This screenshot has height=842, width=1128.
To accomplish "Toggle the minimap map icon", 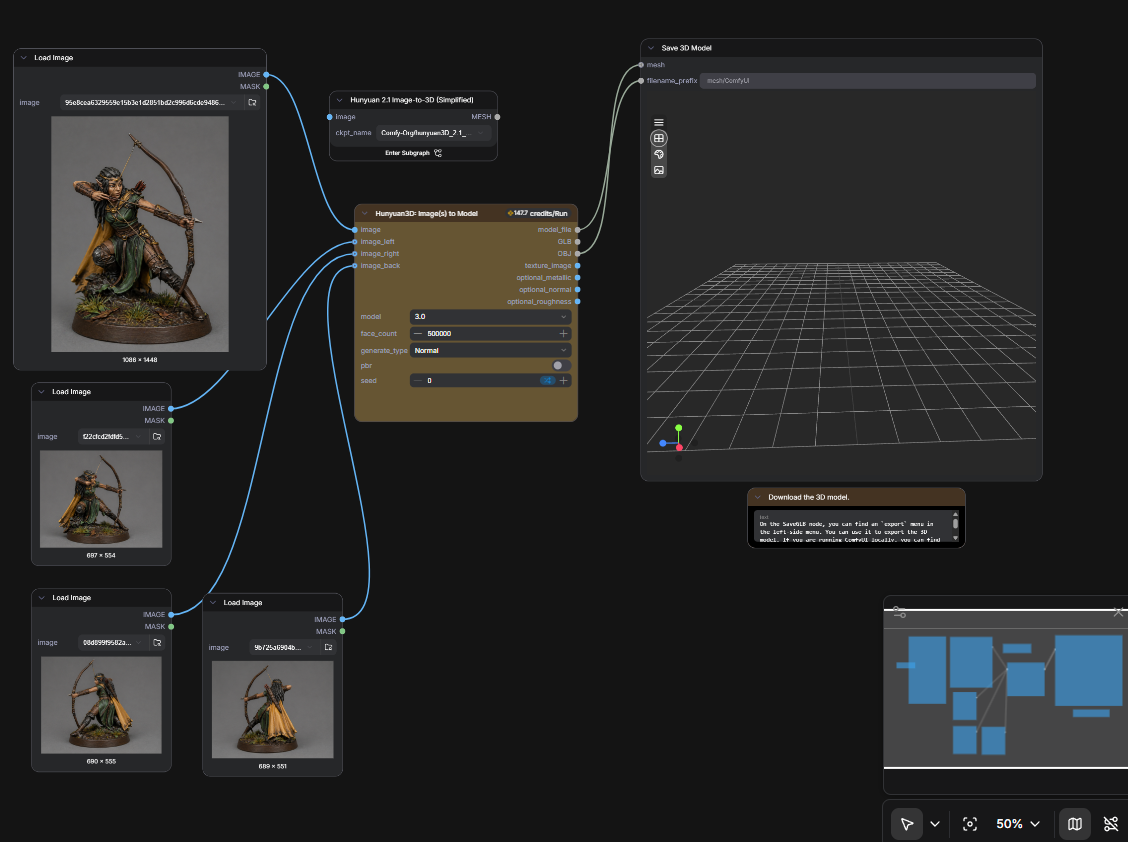I will coord(1075,824).
